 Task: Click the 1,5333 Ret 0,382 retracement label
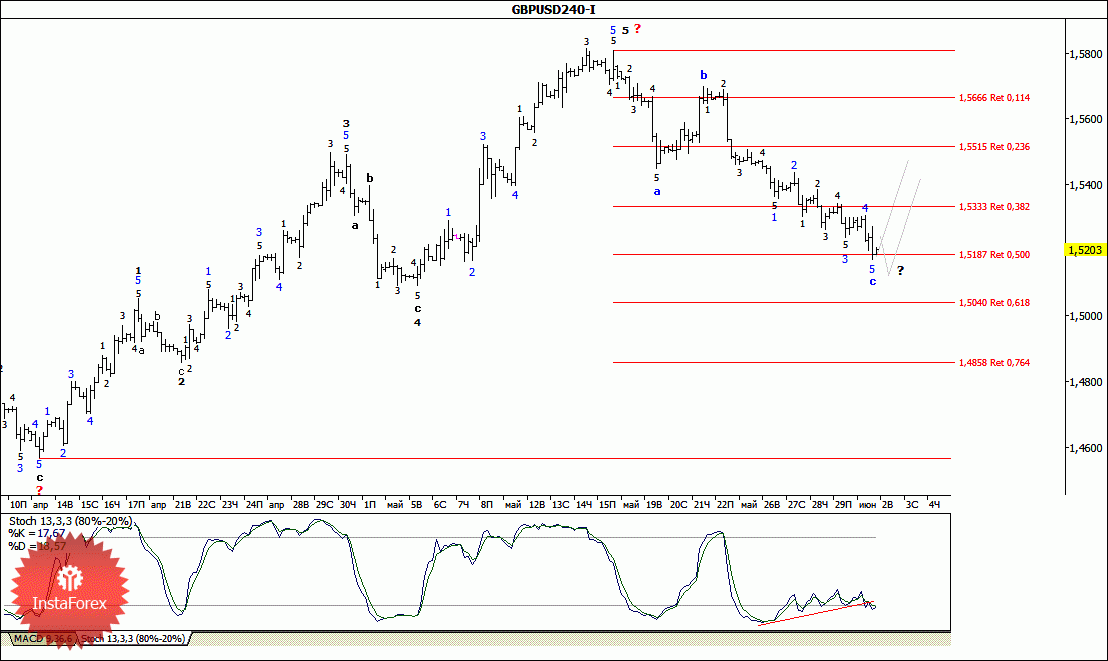pyautogui.click(x=994, y=206)
